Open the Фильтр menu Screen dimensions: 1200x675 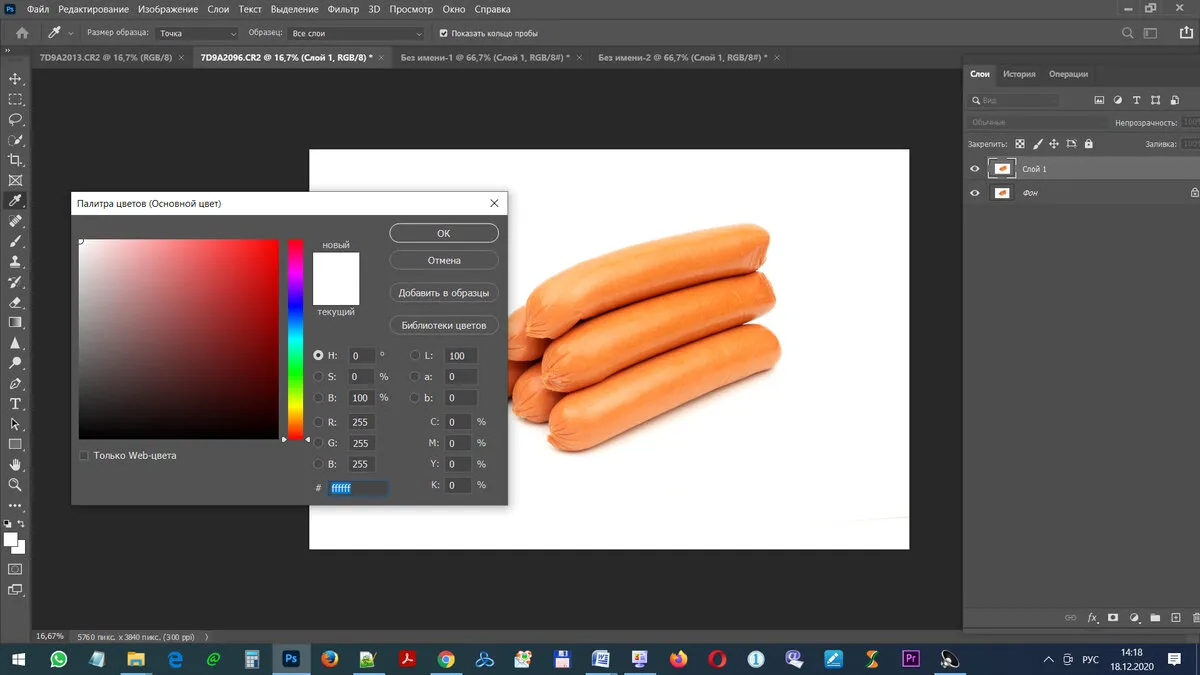[343, 9]
